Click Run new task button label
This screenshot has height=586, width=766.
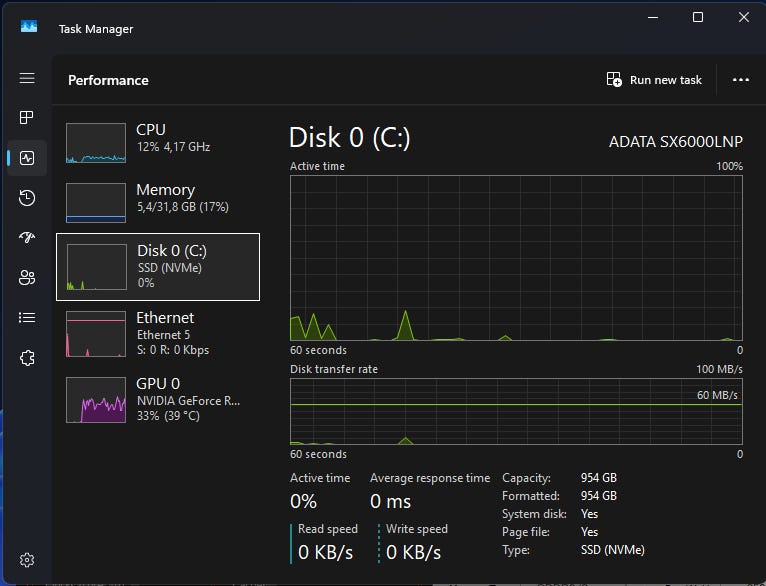click(x=665, y=80)
